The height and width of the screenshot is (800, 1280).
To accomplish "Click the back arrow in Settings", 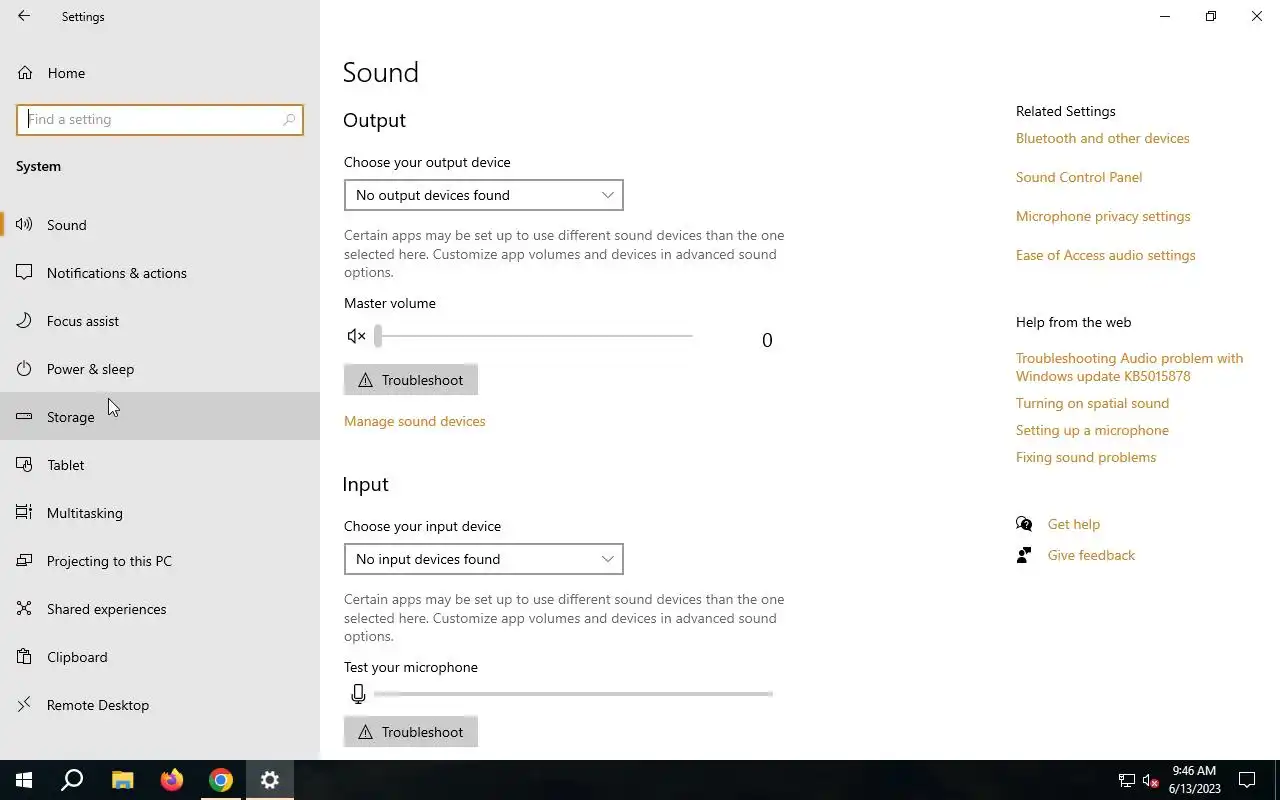I will [24, 16].
